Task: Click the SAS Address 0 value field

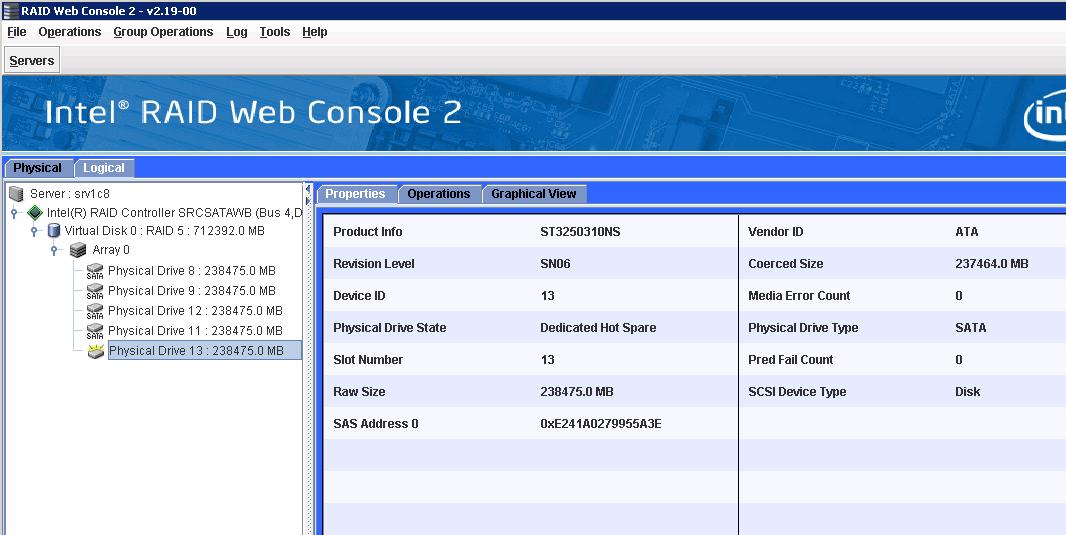Action: (x=600, y=424)
